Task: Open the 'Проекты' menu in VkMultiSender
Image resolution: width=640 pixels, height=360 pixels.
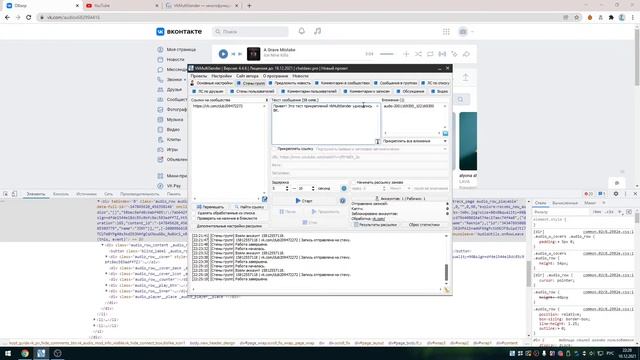Action: point(199,76)
